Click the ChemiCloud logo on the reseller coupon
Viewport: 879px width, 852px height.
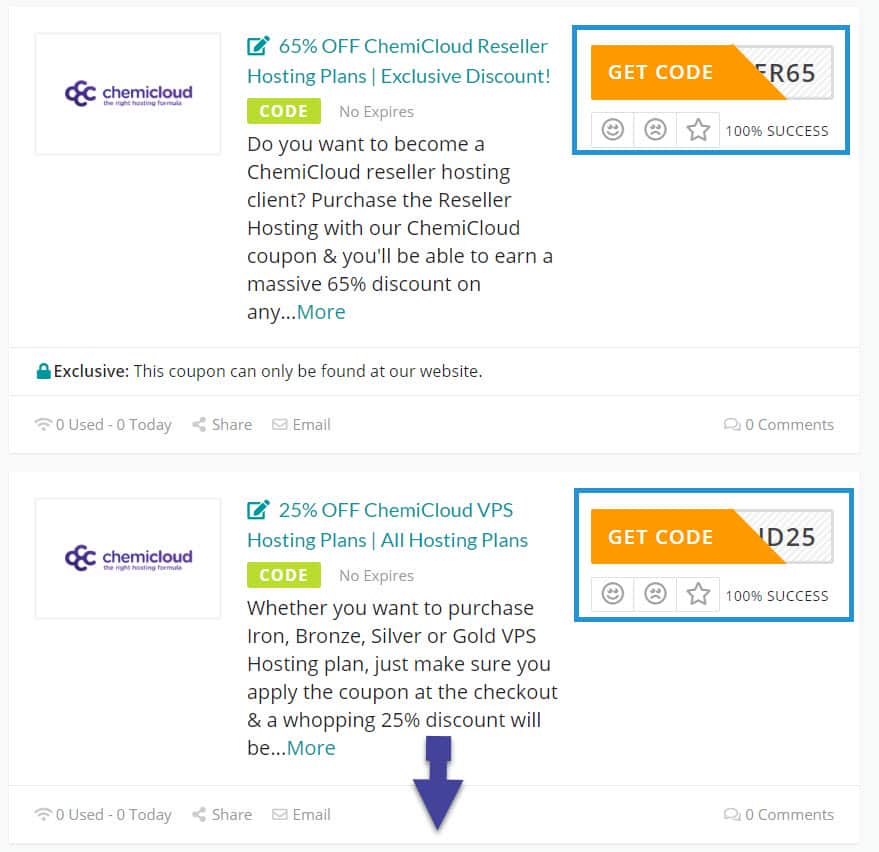pos(128,94)
